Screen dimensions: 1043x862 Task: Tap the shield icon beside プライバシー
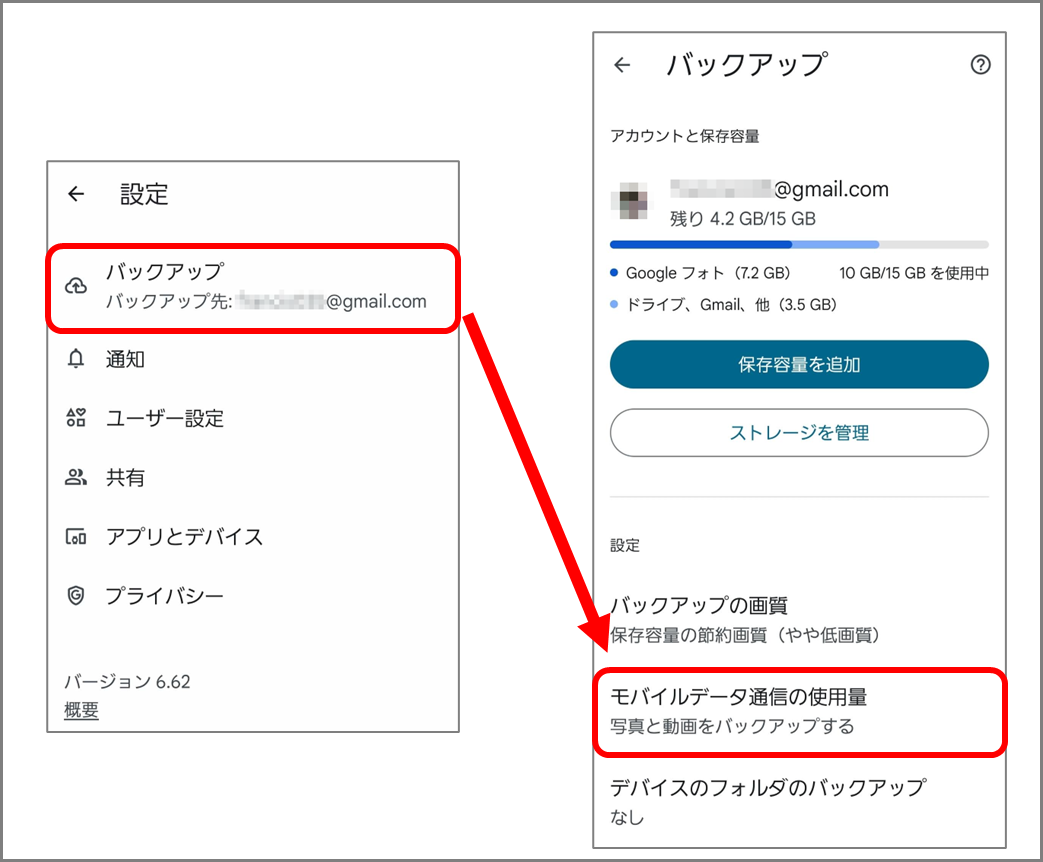pyautogui.click(x=76, y=595)
